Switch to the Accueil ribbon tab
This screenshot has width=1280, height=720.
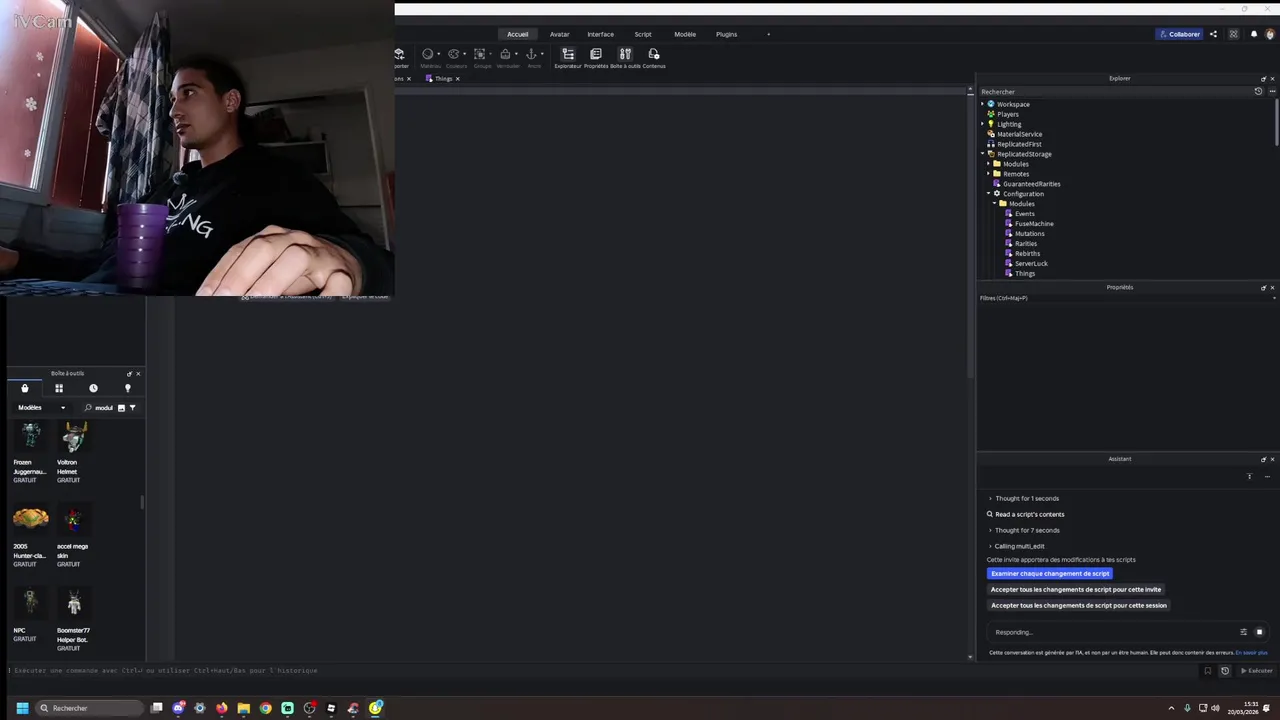pyautogui.click(x=518, y=34)
